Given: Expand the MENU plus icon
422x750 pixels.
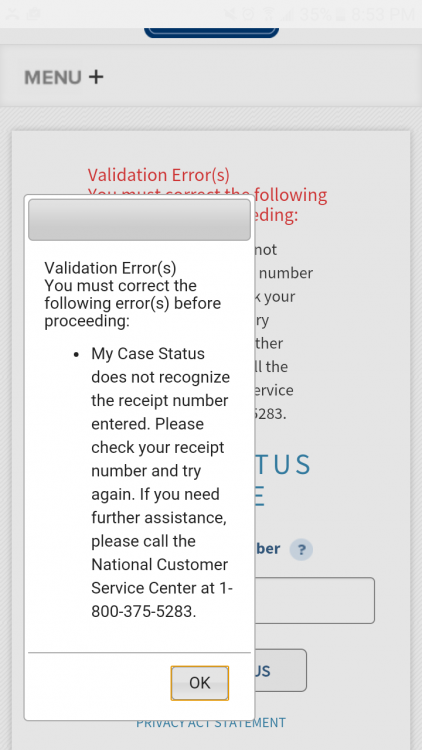Looking at the screenshot, I should click(96, 77).
